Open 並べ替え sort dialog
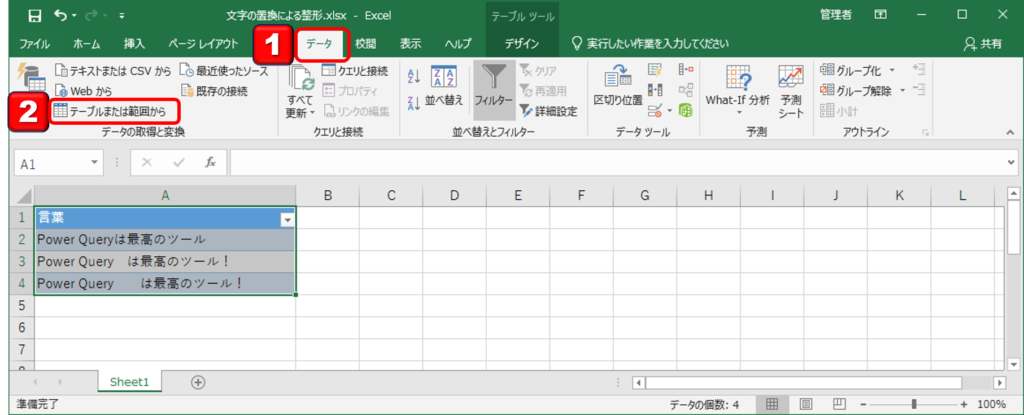The image size is (1024, 415). pos(444,86)
